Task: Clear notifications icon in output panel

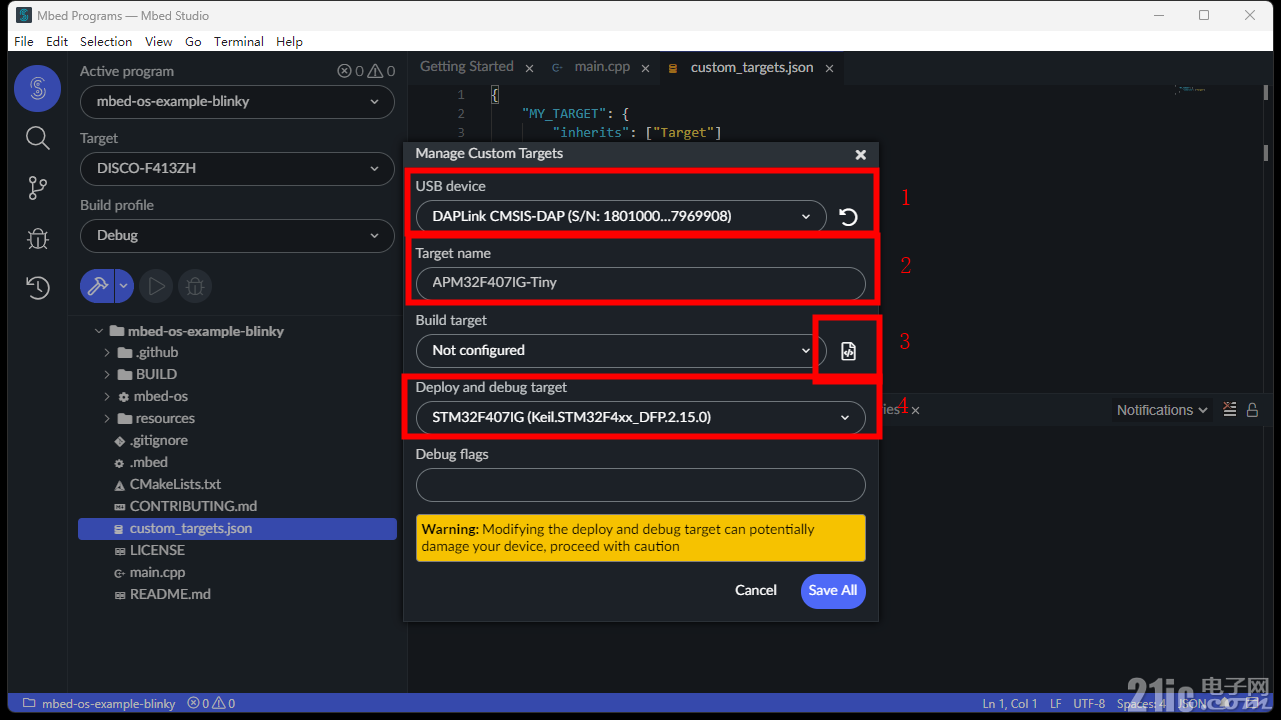Action: click(1229, 409)
